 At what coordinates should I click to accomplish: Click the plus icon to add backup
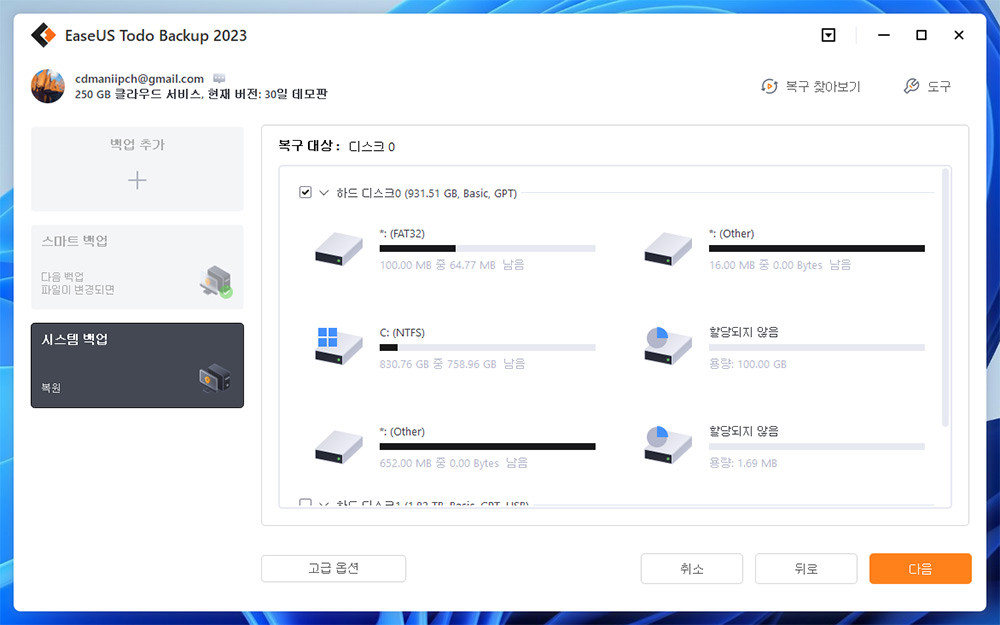(137, 180)
